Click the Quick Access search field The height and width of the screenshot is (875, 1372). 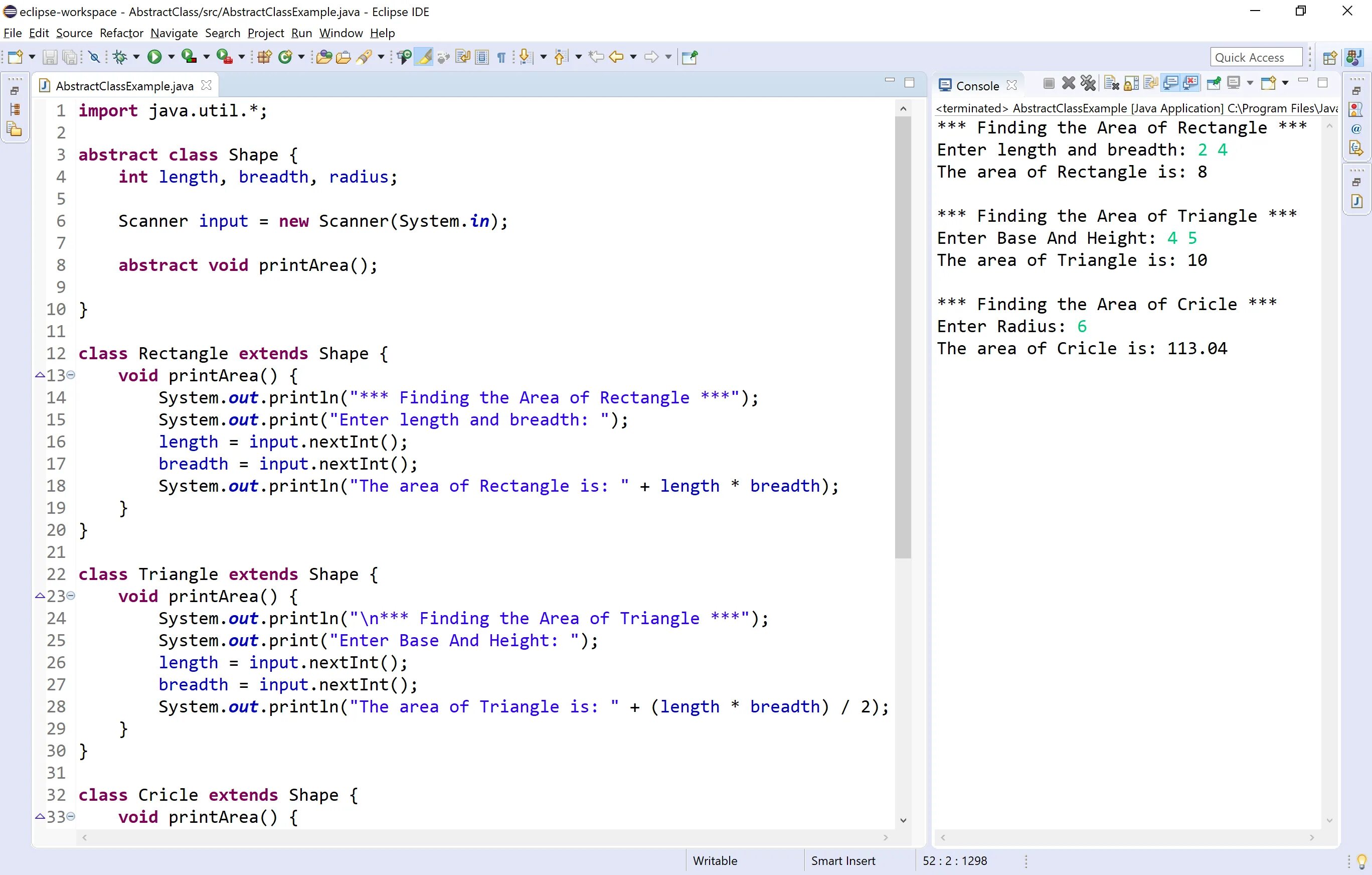click(x=1256, y=58)
